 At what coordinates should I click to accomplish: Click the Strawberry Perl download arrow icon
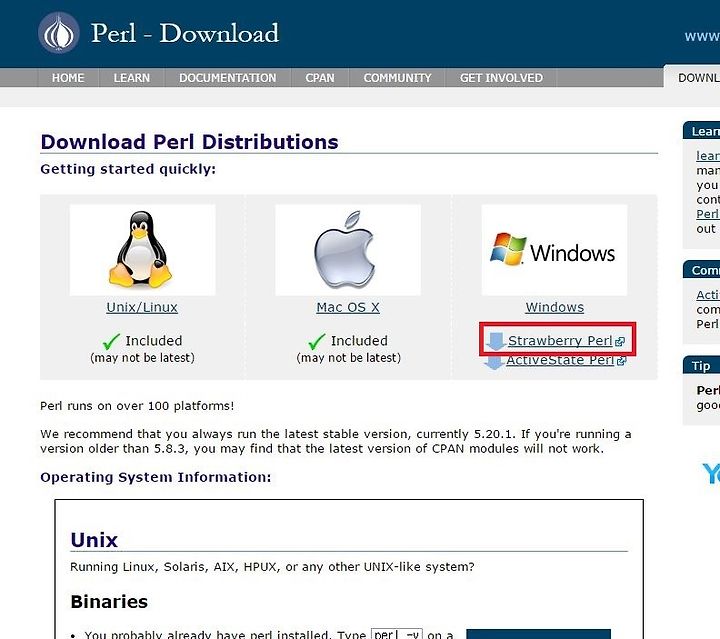pyautogui.click(x=495, y=341)
